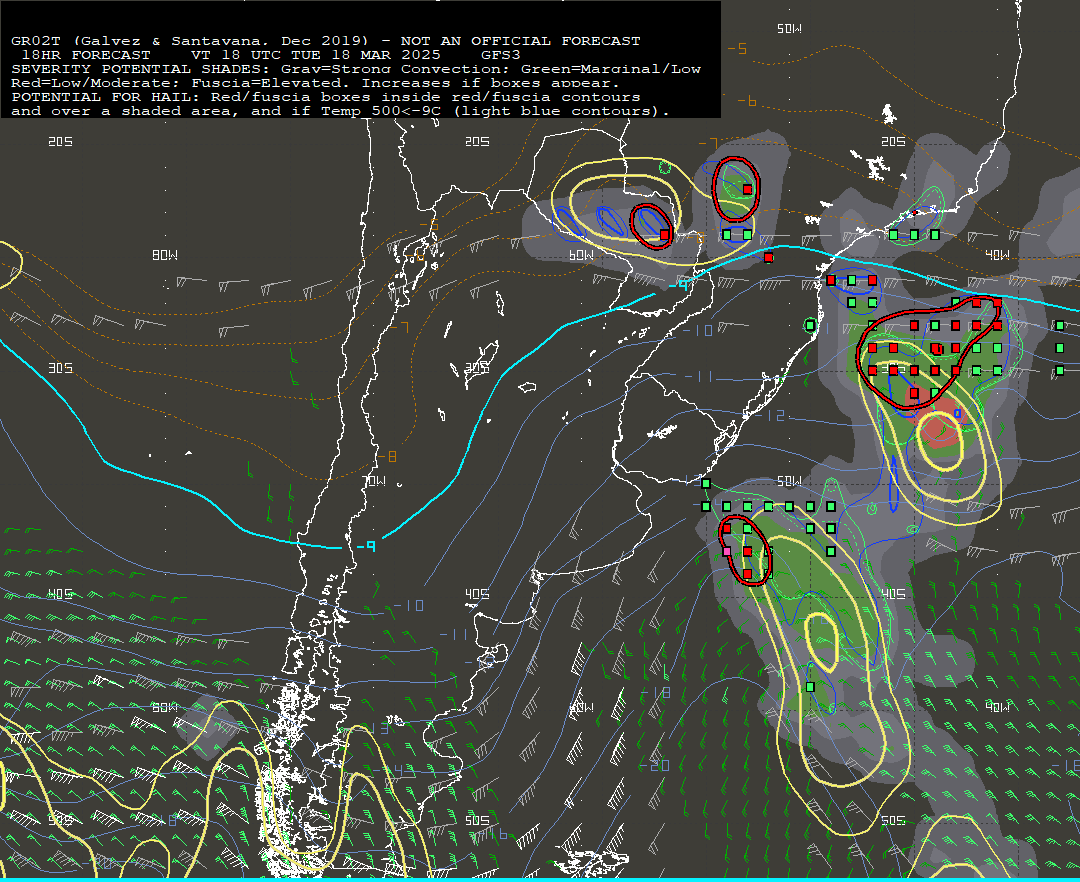Click the cyan '-9' label over southern Chile
This screenshot has width=1080, height=882.
(366, 546)
